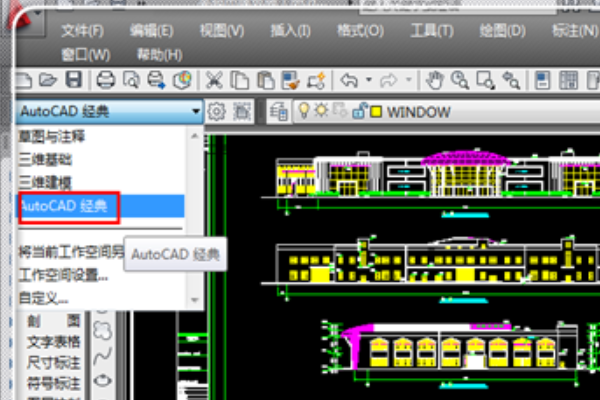Undo the last action with the Undo arrow
Screen dimensions: 600x400
click(349, 80)
